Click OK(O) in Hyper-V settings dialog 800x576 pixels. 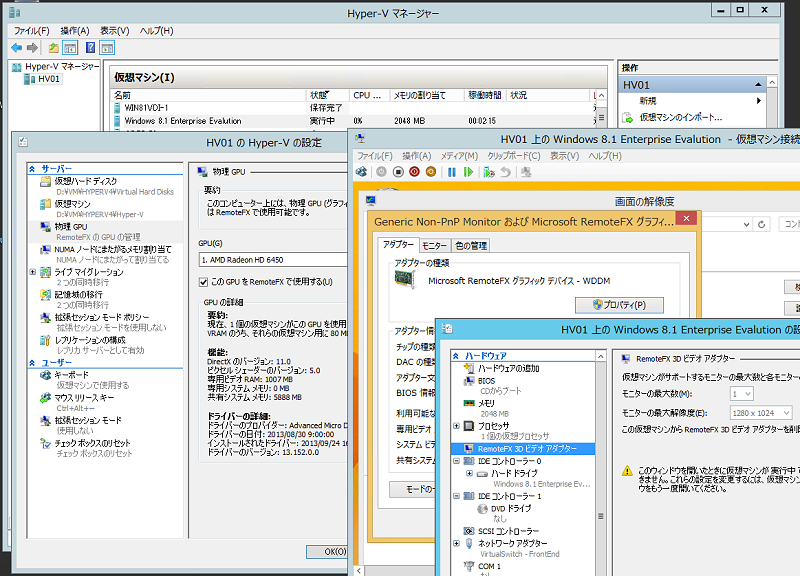coord(327,552)
